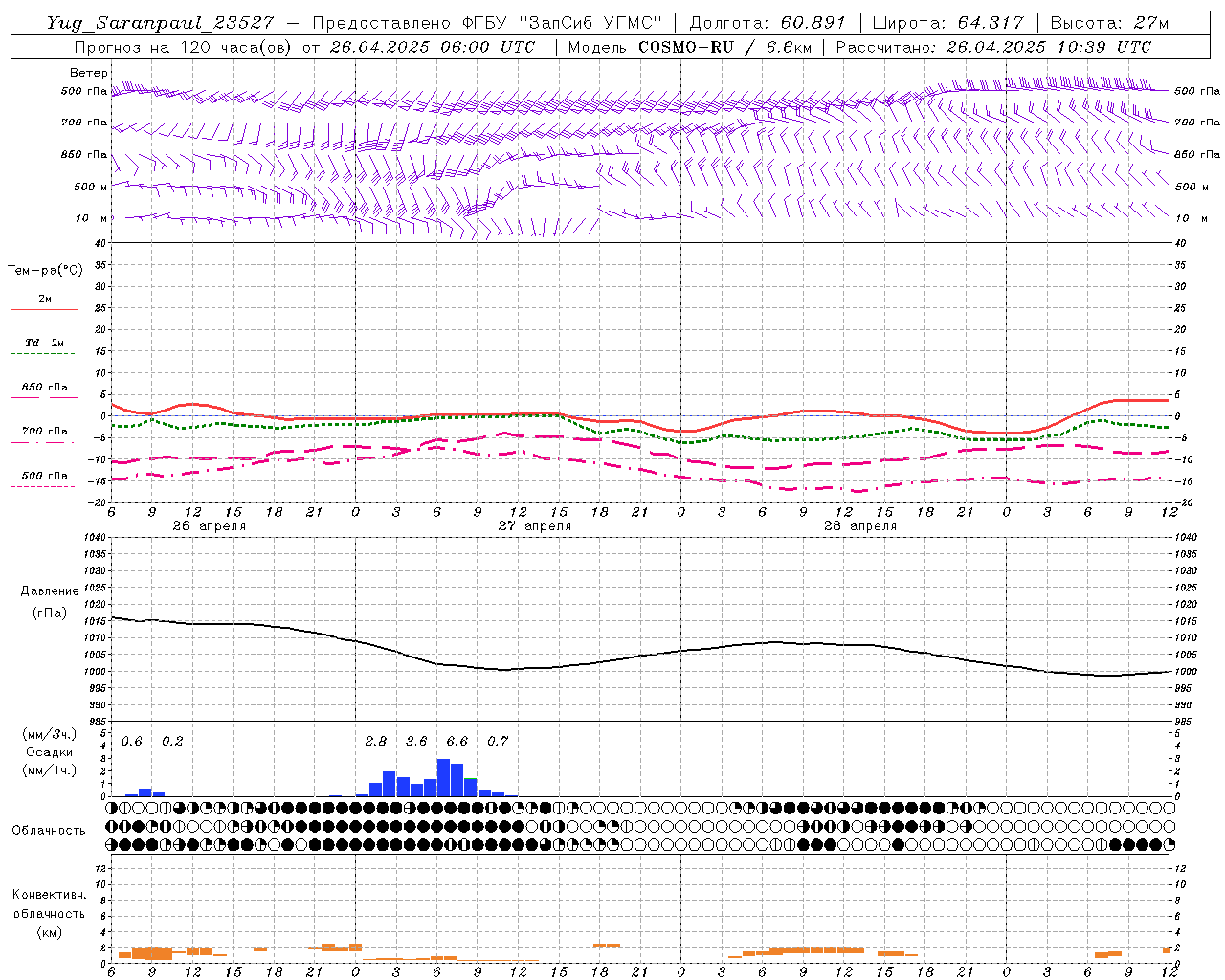Click the tallest blue precipitation bar
Image resolution: width=1225 pixels, height=980 pixels.
tap(443, 777)
